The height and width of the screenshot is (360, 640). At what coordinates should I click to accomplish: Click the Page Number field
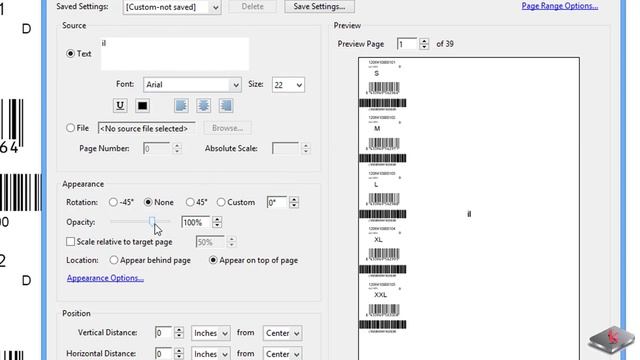click(157, 149)
